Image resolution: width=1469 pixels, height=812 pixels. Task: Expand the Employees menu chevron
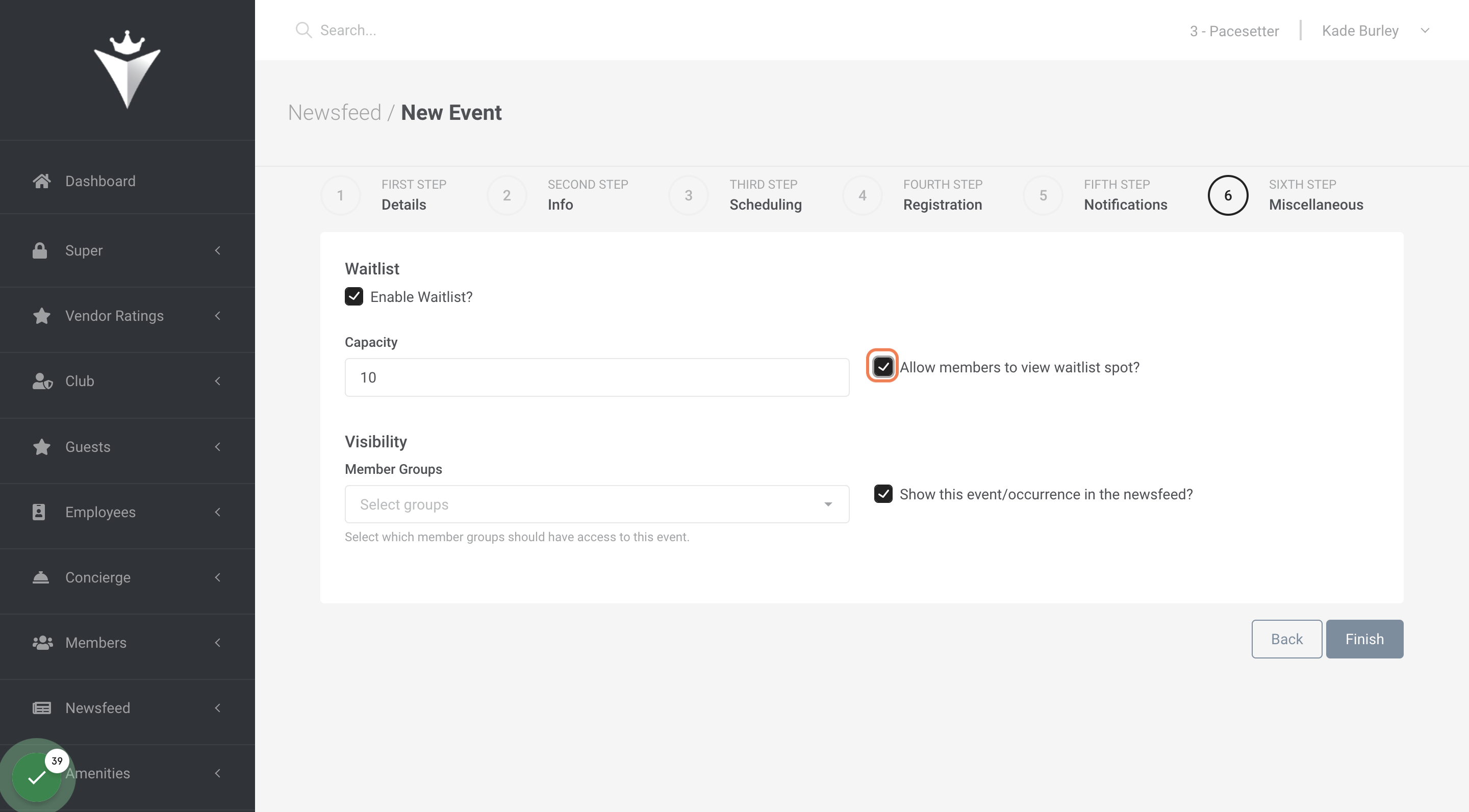point(217,512)
